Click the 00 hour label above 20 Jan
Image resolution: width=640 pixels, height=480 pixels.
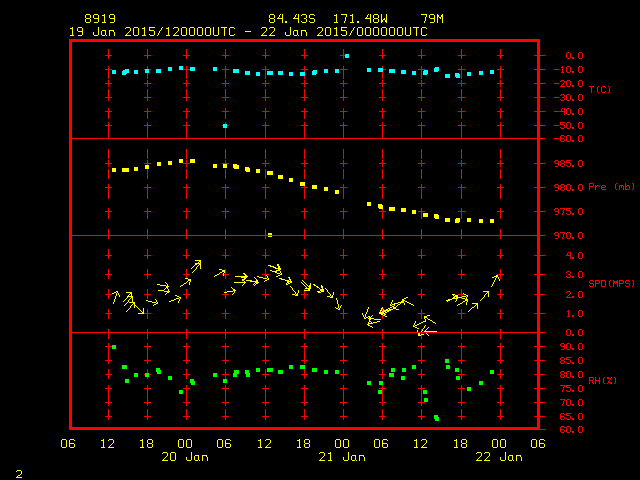(185, 443)
